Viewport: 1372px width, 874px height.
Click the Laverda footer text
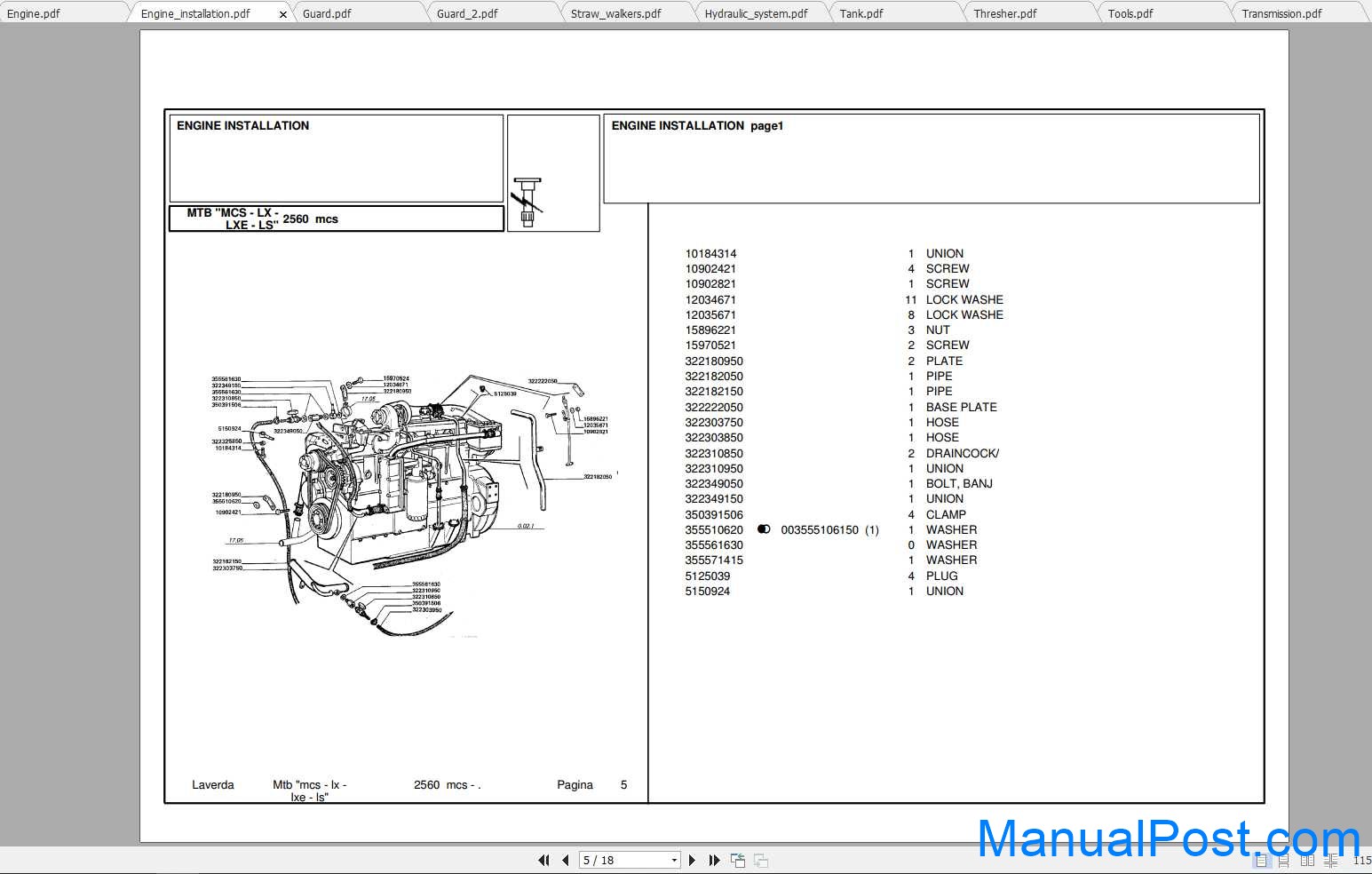click(x=213, y=784)
